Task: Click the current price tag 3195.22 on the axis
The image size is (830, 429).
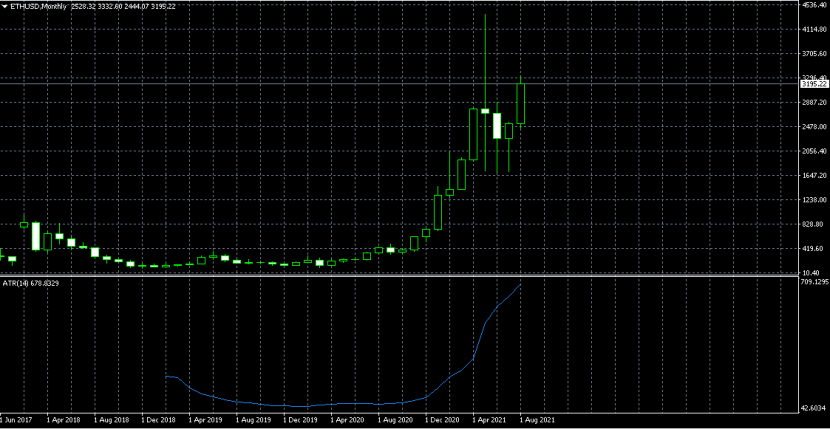Action: point(814,84)
